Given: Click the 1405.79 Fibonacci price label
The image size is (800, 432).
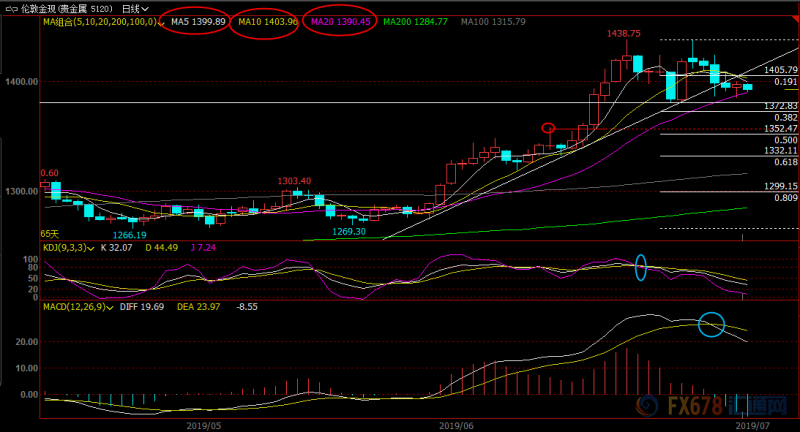Looking at the screenshot, I should pyautogui.click(x=781, y=70).
